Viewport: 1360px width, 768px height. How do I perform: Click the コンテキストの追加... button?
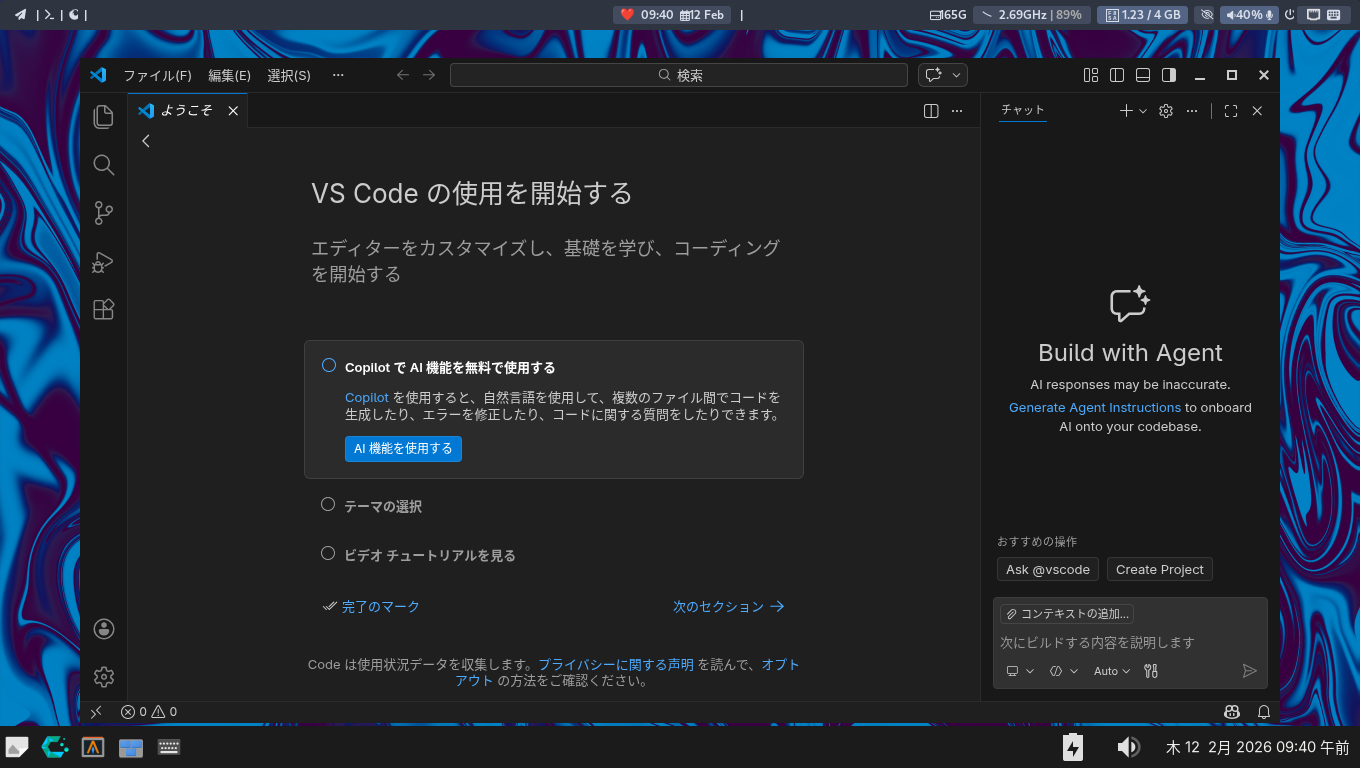(x=1067, y=614)
